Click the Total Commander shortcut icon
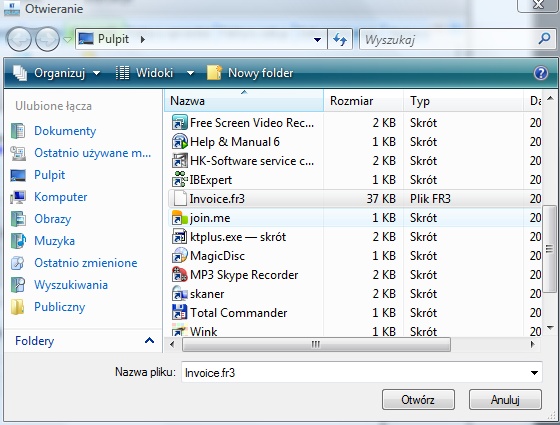The width and height of the screenshot is (560, 425). 179,312
